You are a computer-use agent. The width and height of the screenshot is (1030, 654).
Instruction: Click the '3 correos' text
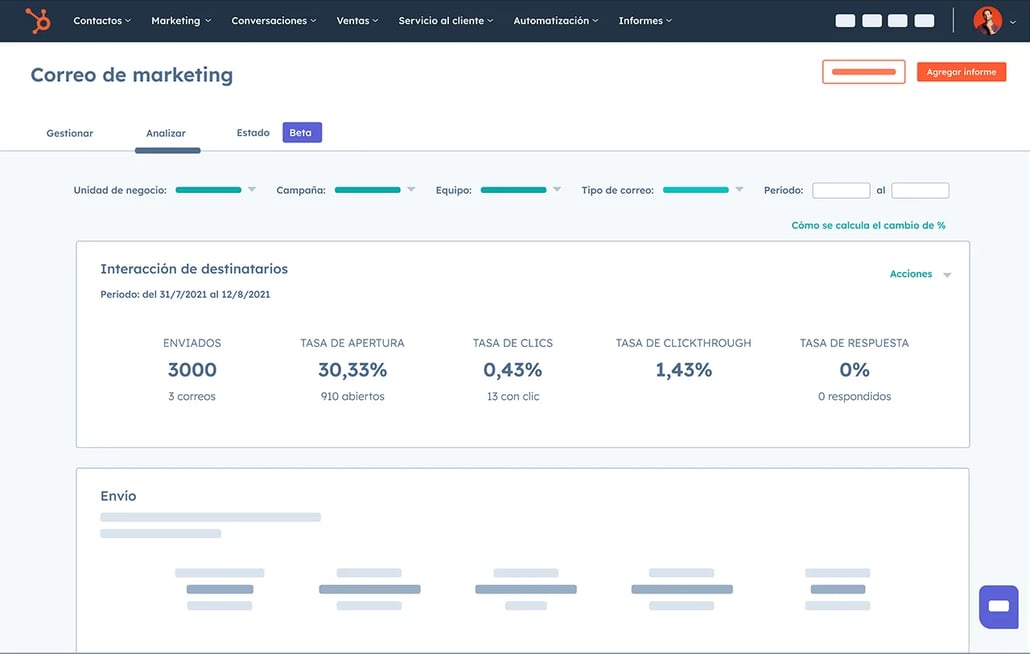192,397
